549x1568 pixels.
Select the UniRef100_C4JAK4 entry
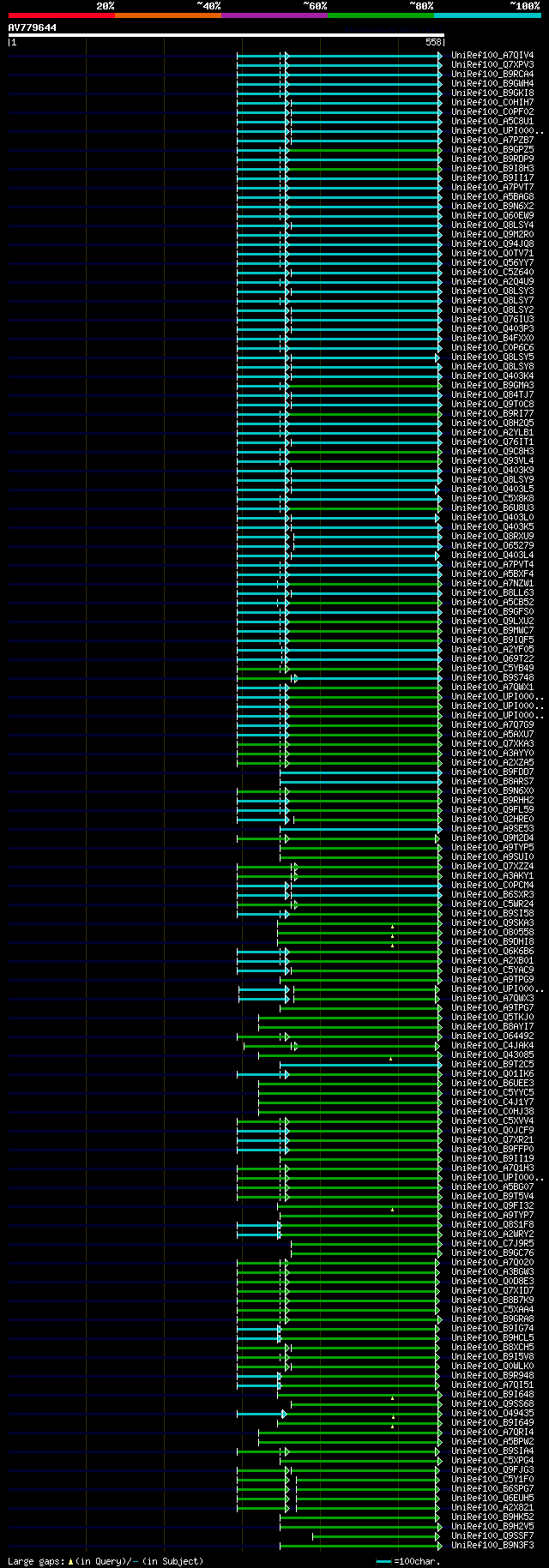coord(492,1045)
